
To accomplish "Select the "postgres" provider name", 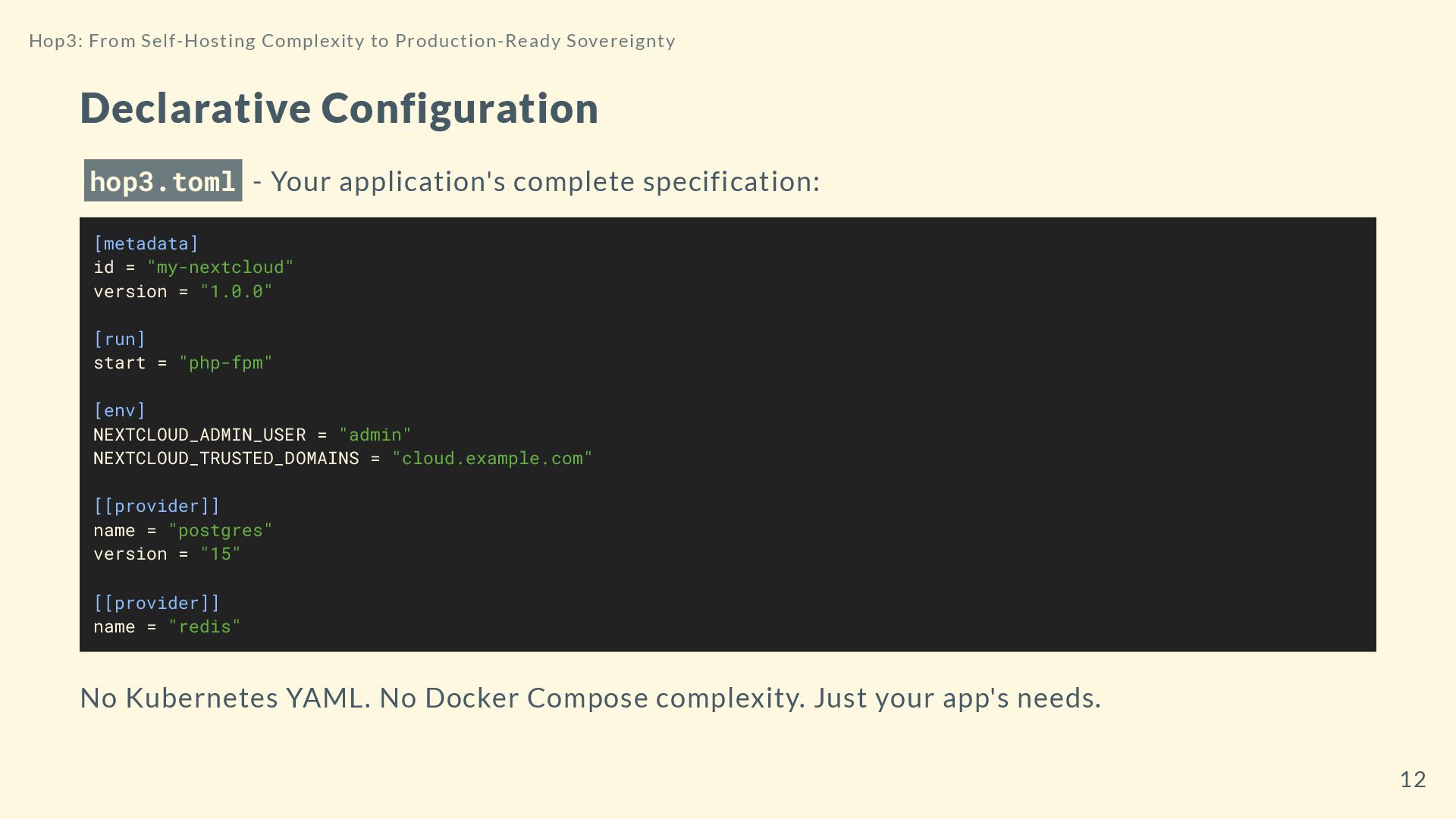I will 220,531.
